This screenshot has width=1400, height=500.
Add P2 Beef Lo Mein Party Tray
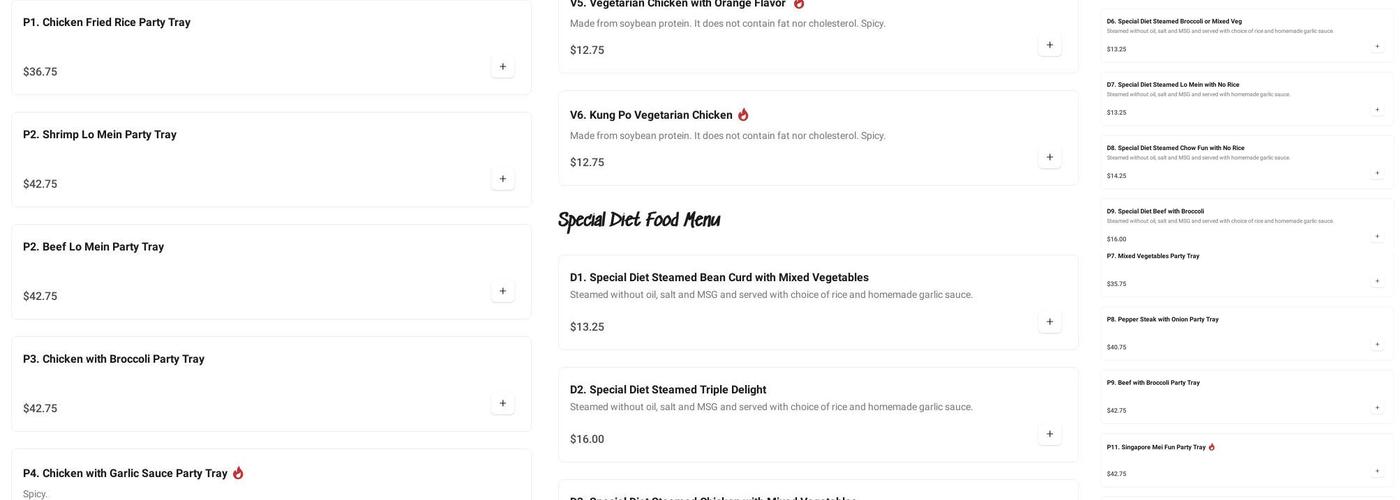503,291
